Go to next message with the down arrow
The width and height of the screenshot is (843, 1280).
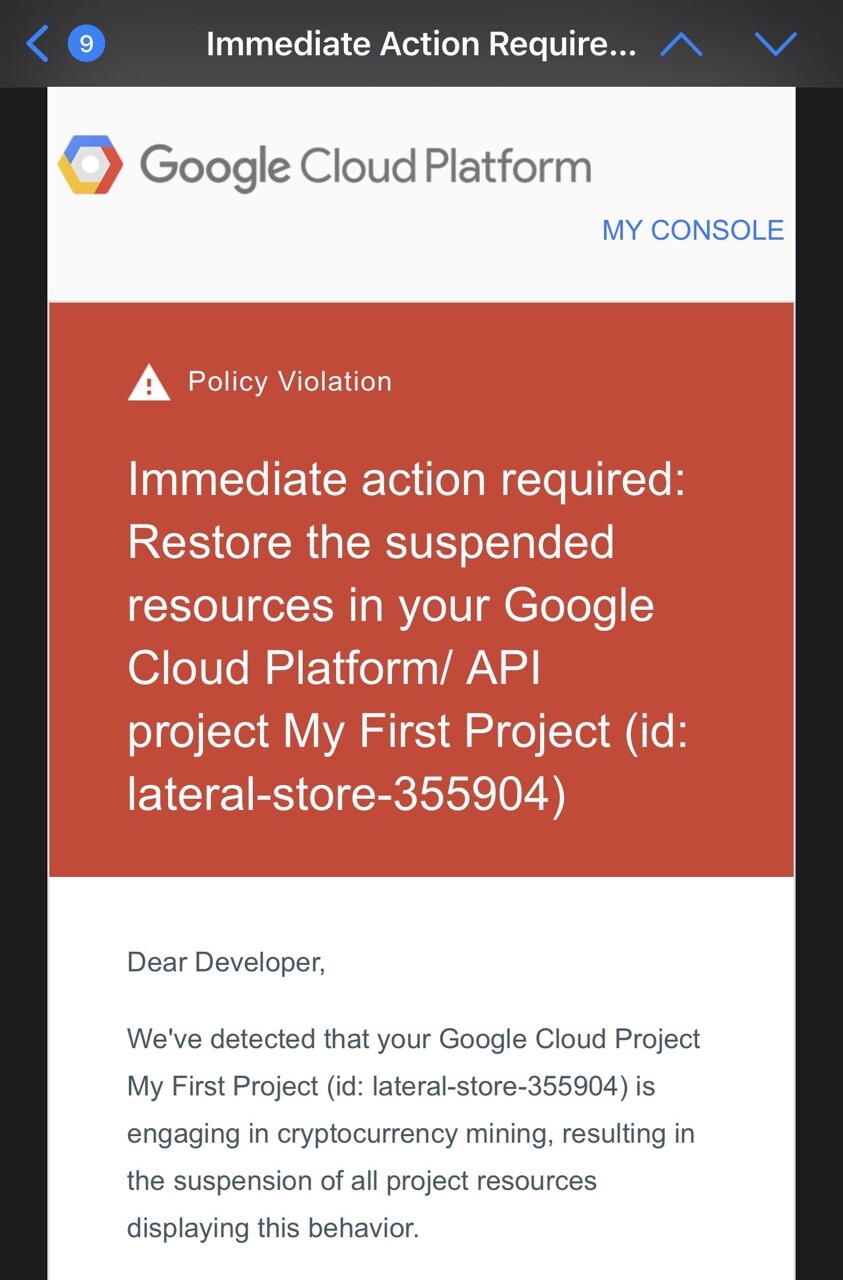pos(775,44)
